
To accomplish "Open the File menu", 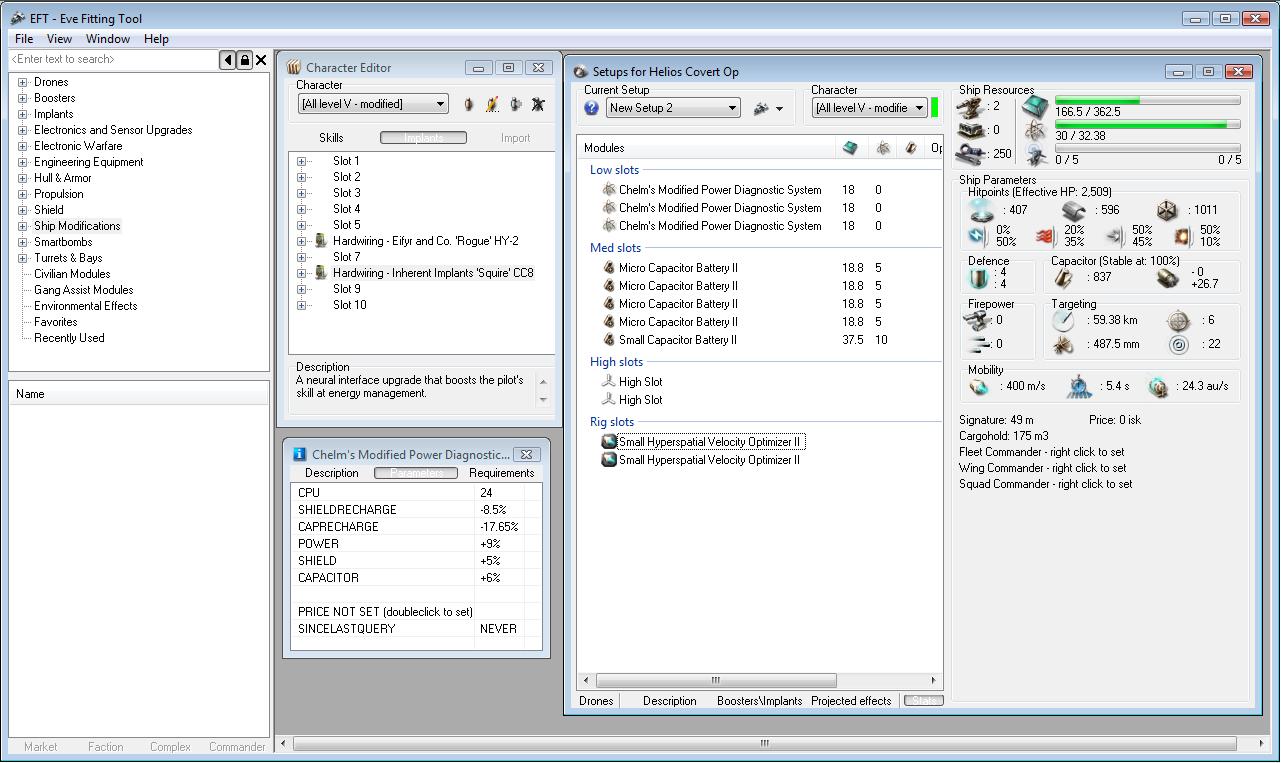I will coord(24,39).
